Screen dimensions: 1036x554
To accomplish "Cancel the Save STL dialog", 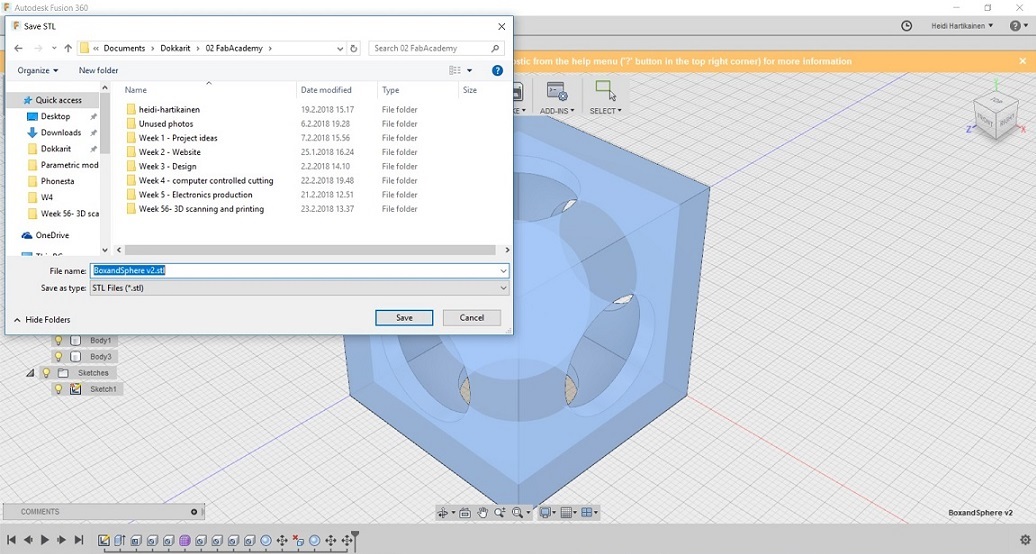I will click(472, 318).
